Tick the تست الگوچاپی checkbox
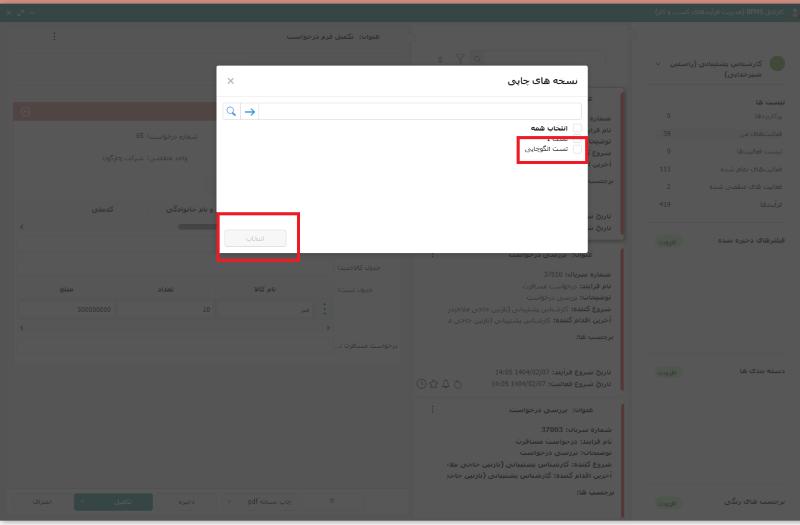800x525 pixels. point(577,148)
